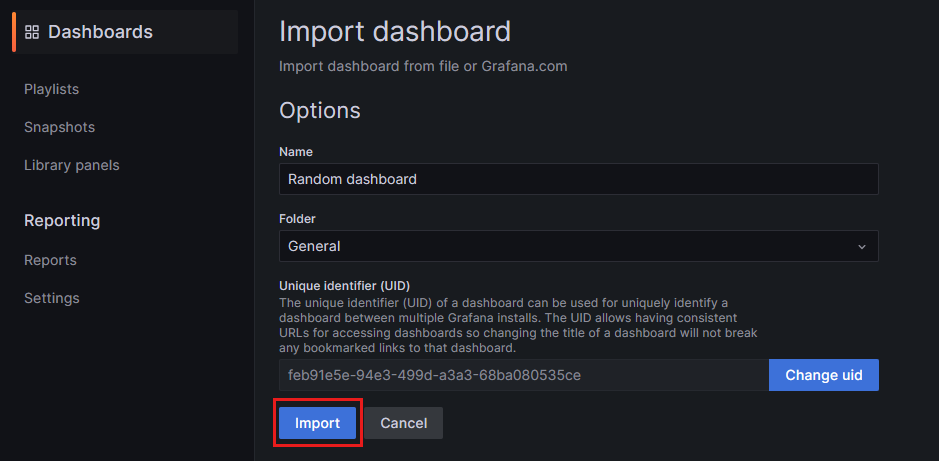Image resolution: width=939 pixels, height=461 pixels.
Task: Click the greyed-out UID text field
Action: [523, 375]
